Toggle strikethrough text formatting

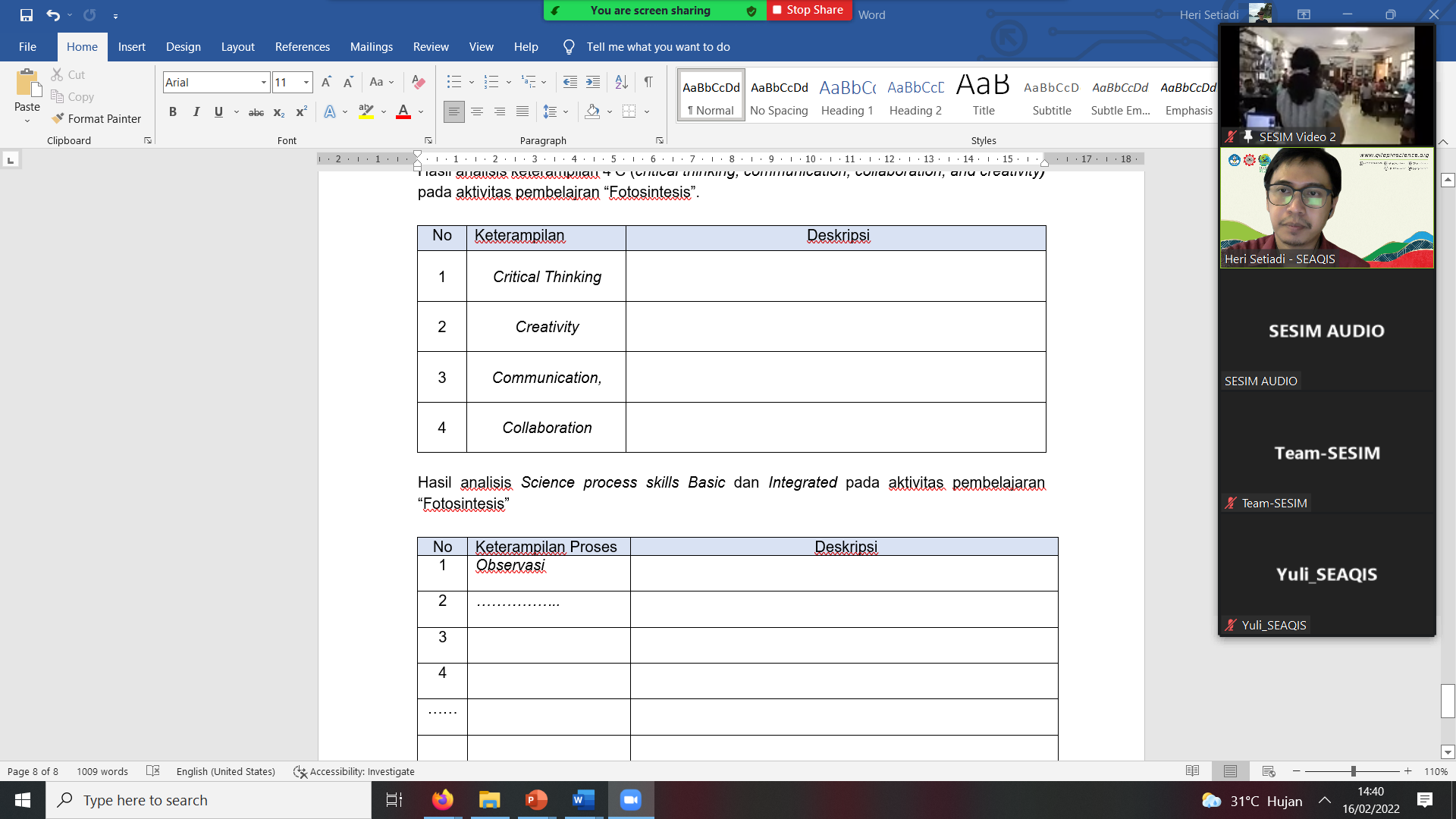pyautogui.click(x=256, y=112)
